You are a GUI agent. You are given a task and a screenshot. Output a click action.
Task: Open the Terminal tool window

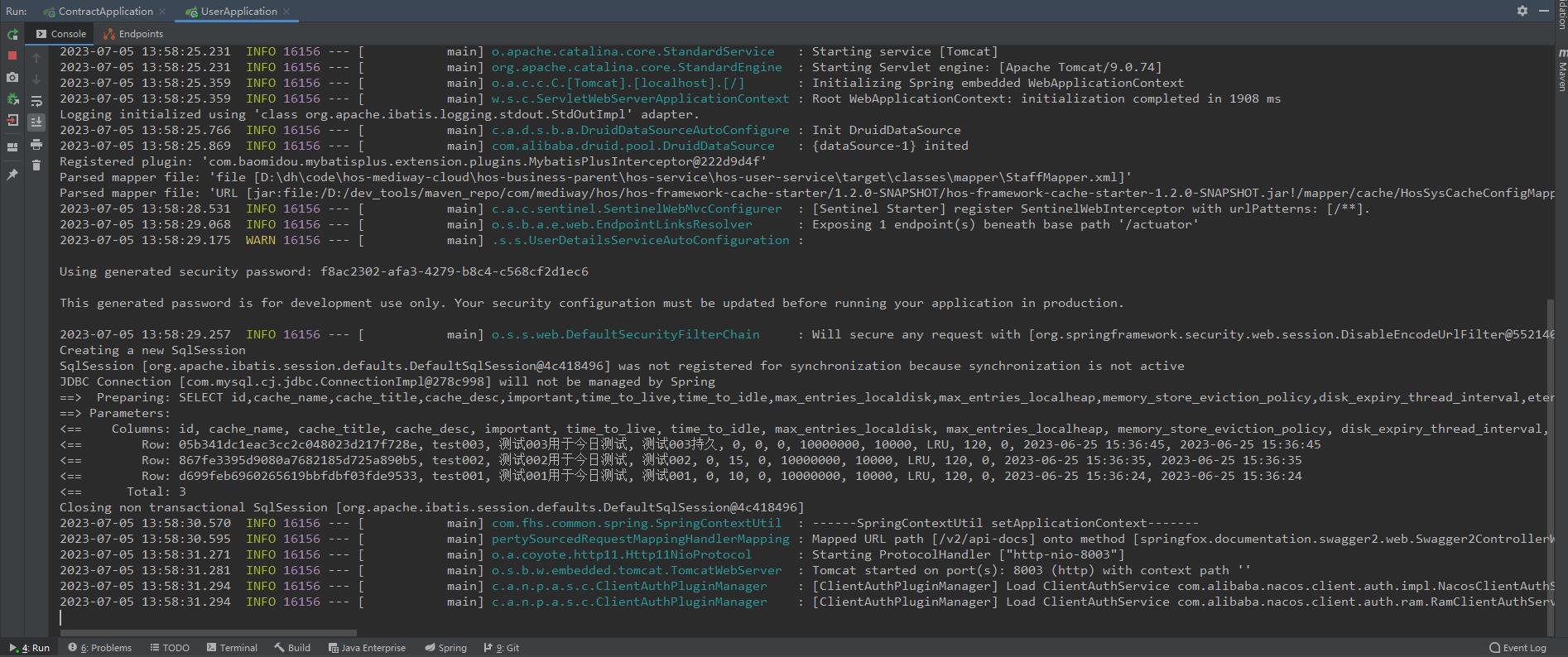pyautogui.click(x=232, y=648)
